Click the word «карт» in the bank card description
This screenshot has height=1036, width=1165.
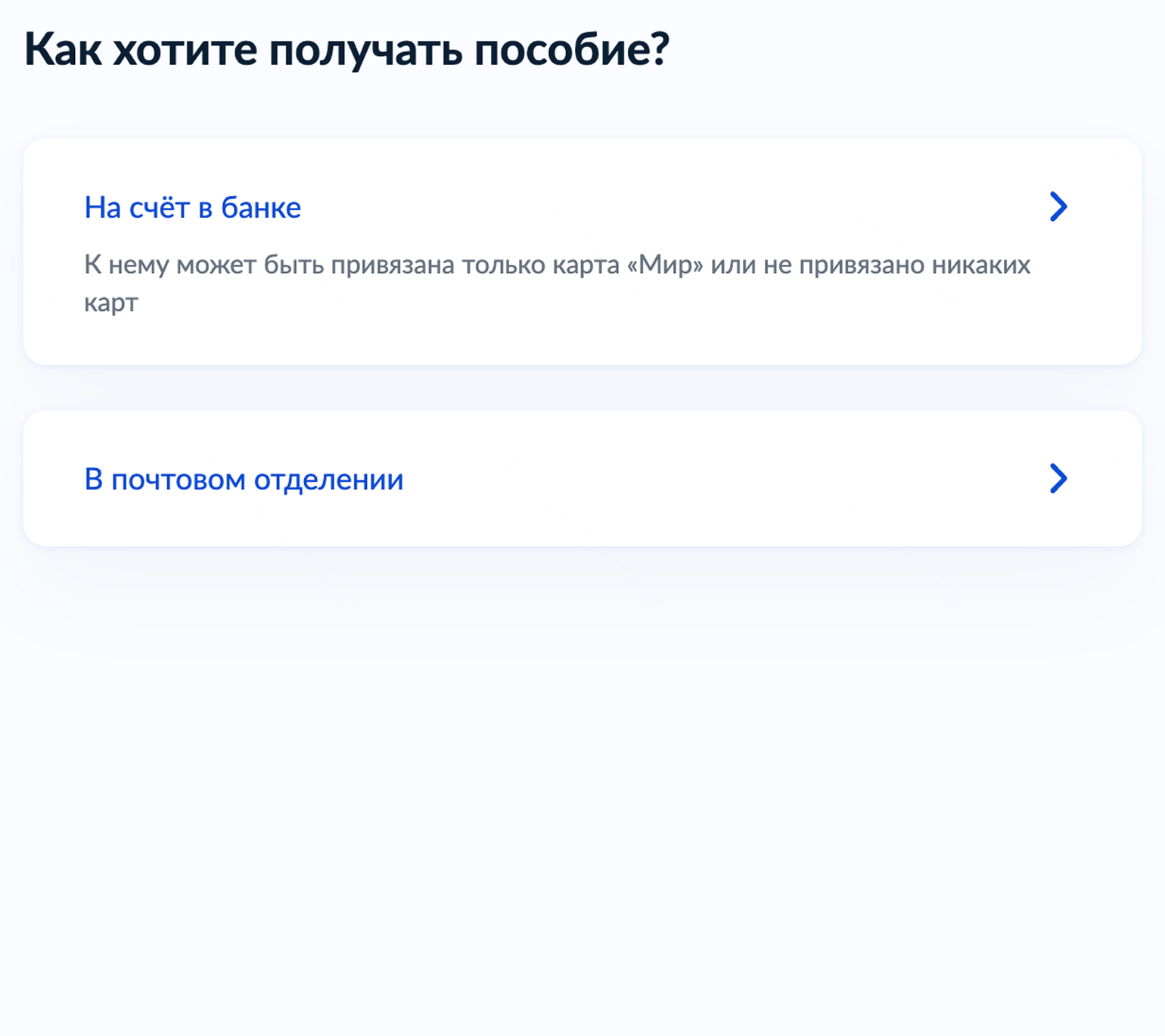tap(111, 303)
